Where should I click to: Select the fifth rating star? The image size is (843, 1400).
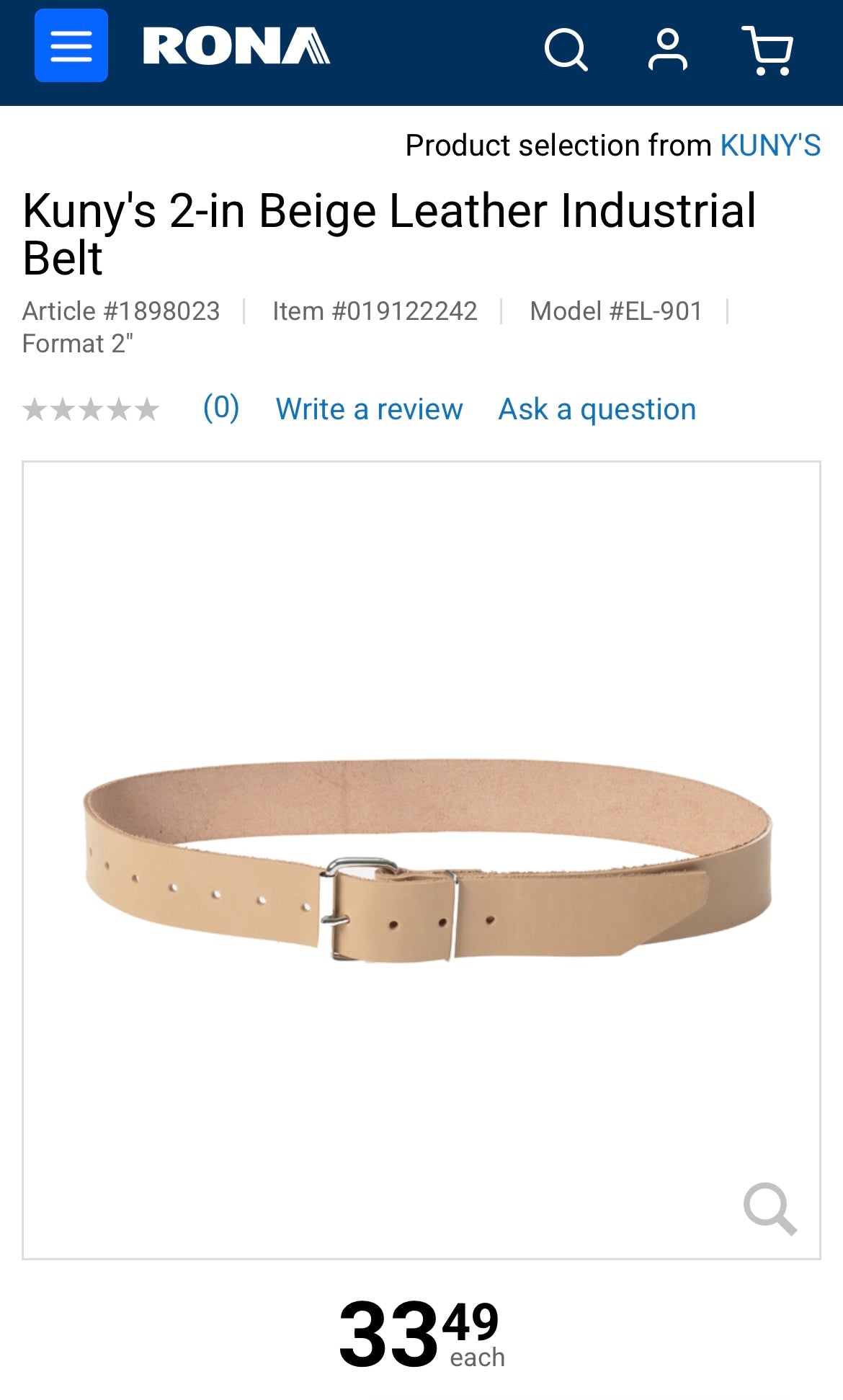click(147, 409)
